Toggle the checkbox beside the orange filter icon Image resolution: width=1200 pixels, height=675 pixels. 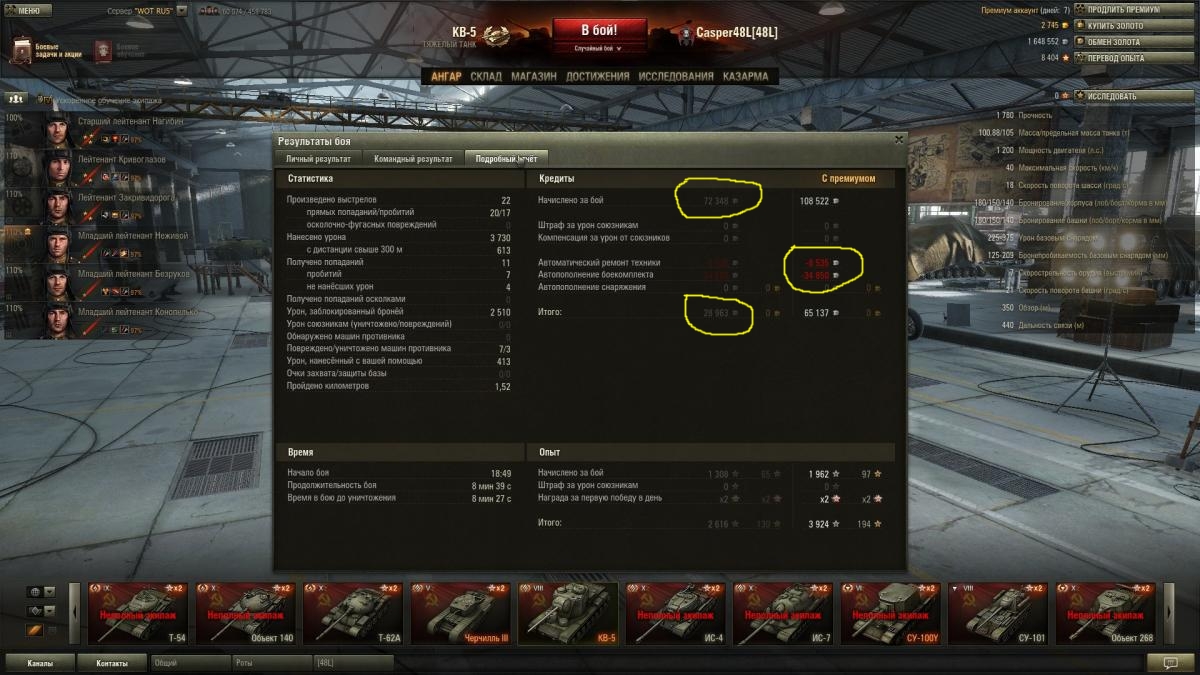[x=52, y=629]
